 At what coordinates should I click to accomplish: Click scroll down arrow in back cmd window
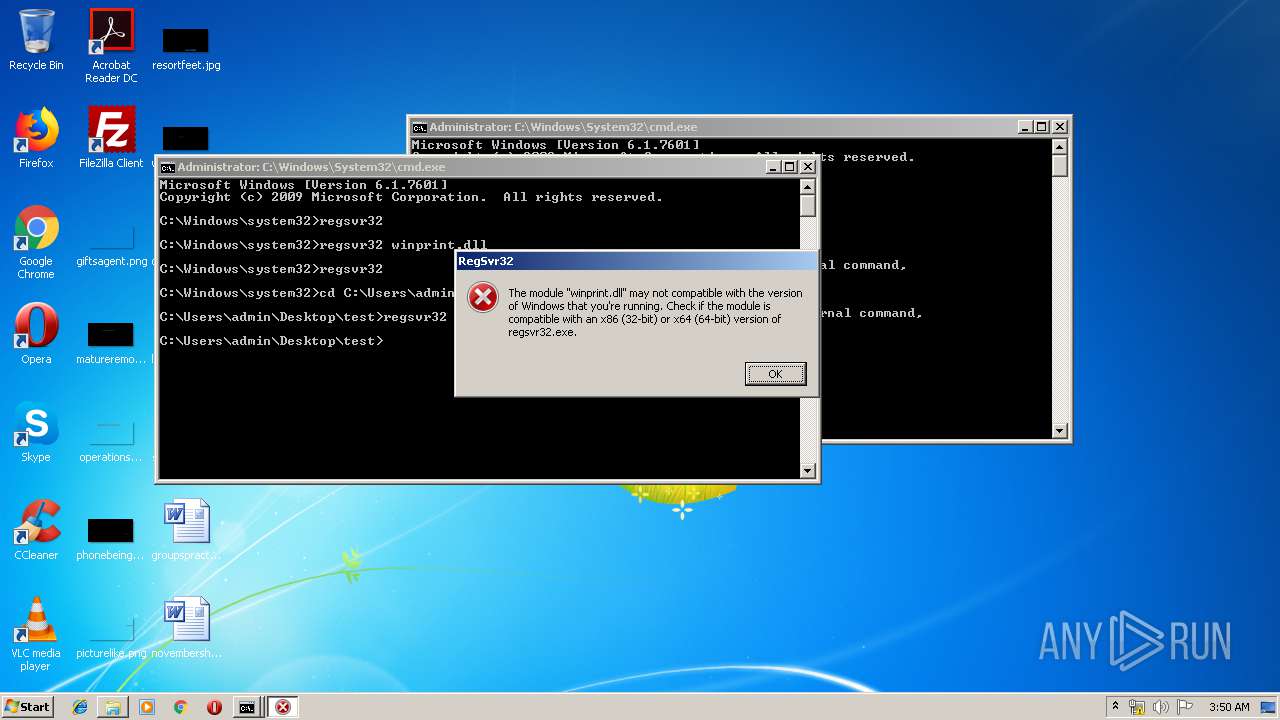[1060, 431]
